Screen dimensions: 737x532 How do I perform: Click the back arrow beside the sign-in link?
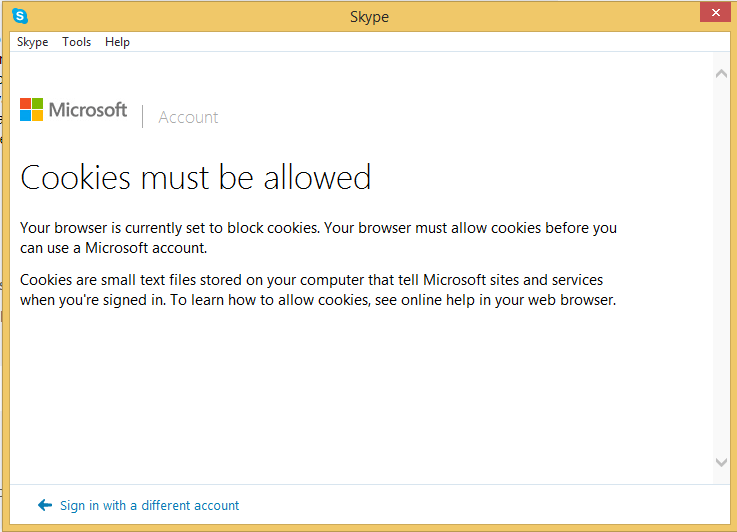44,505
